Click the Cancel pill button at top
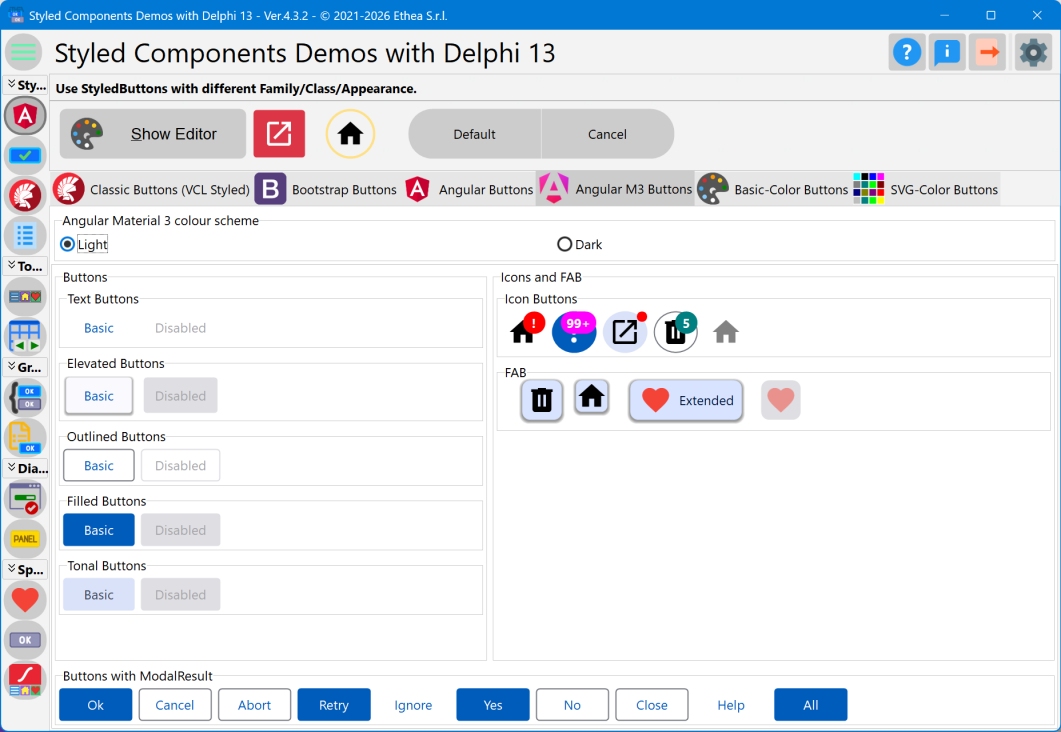The width and height of the screenshot is (1061, 732). pyautogui.click(x=608, y=134)
